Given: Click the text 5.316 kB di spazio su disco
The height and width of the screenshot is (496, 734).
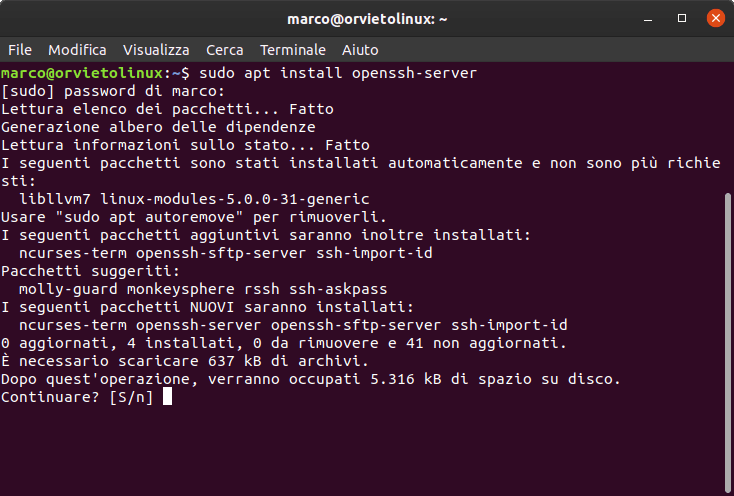Looking at the screenshot, I should click(495, 379).
